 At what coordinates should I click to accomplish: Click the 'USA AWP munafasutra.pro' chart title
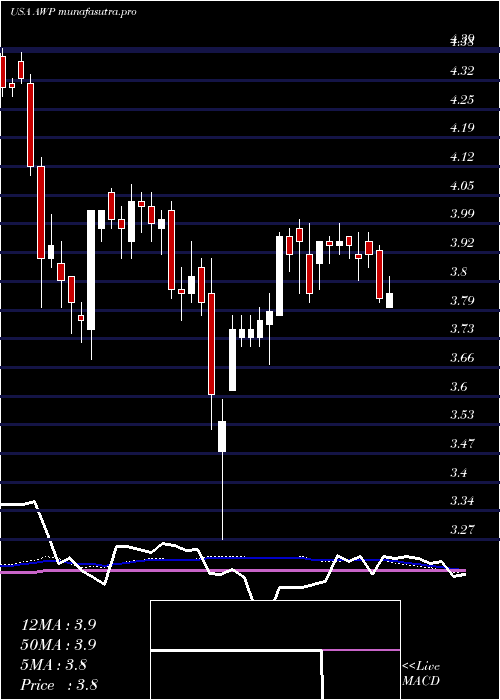[x=73, y=12]
